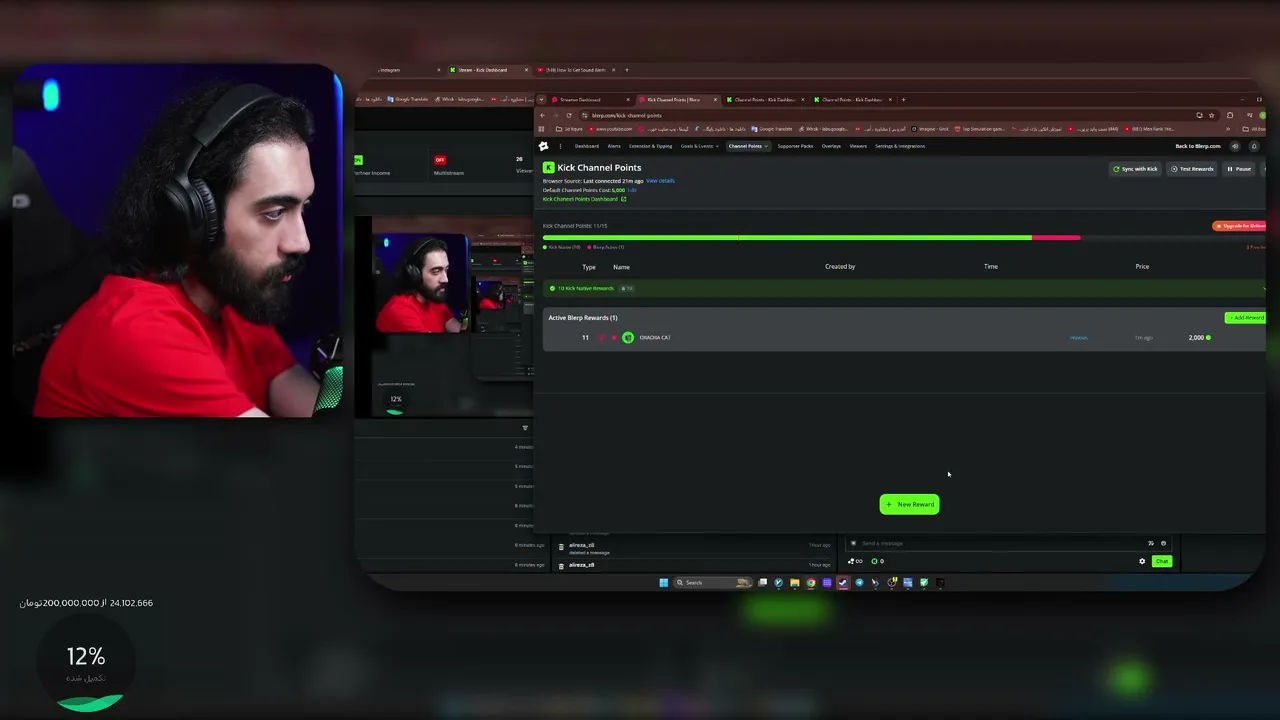Click the GMAOHA CAT reward icon

point(628,338)
